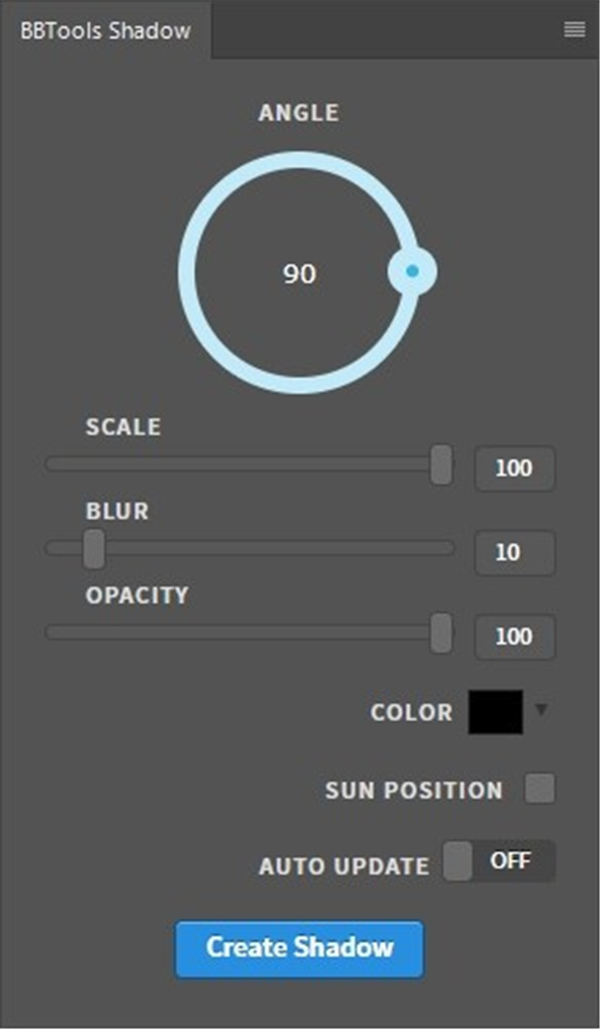Image resolution: width=600 pixels, height=1029 pixels.
Task: Click the Blur slider handle
Action: (x=92, y=547)
